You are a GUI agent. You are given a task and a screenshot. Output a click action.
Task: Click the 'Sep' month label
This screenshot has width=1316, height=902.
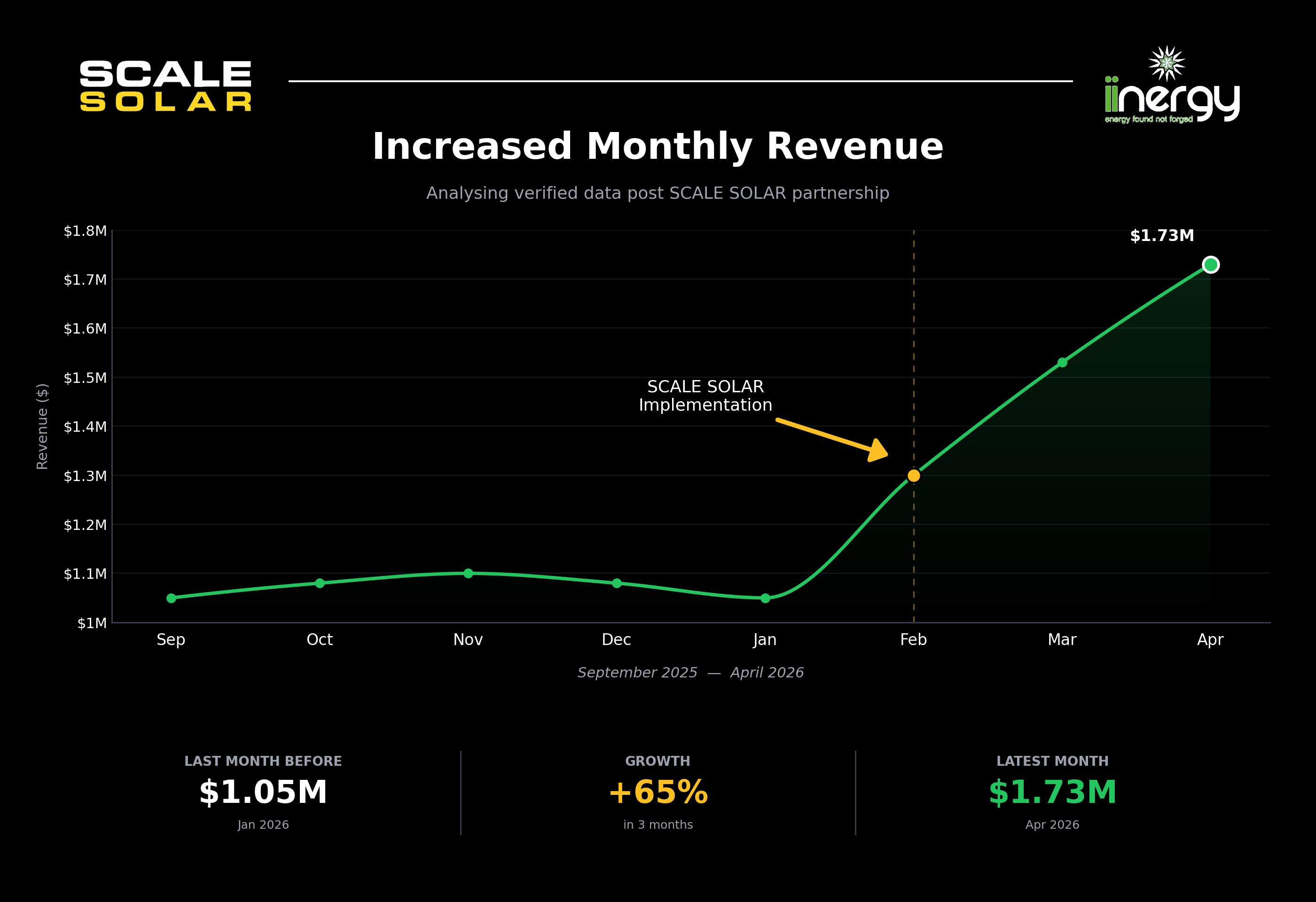(x=171, y=640)
